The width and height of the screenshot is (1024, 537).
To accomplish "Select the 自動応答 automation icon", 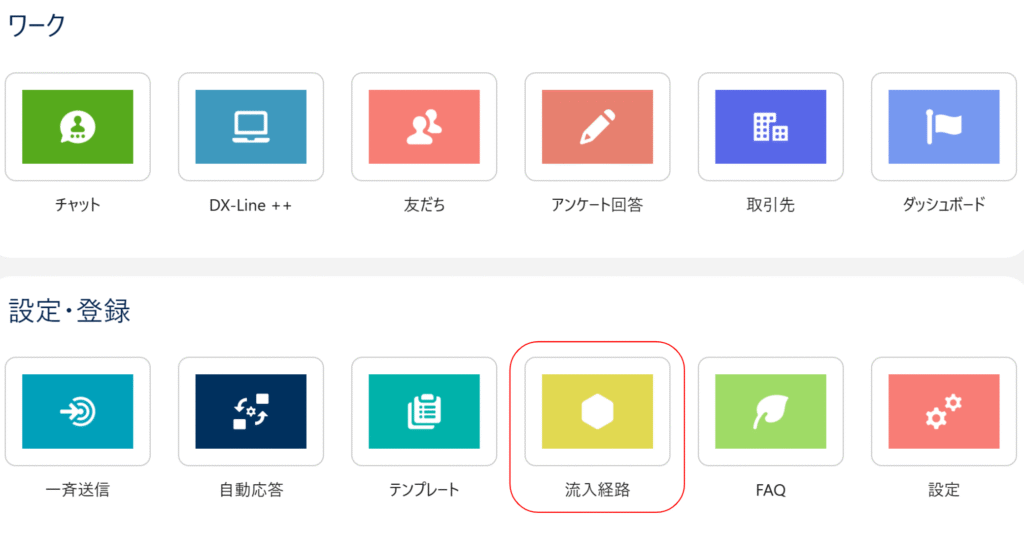I will coord(250,411).
